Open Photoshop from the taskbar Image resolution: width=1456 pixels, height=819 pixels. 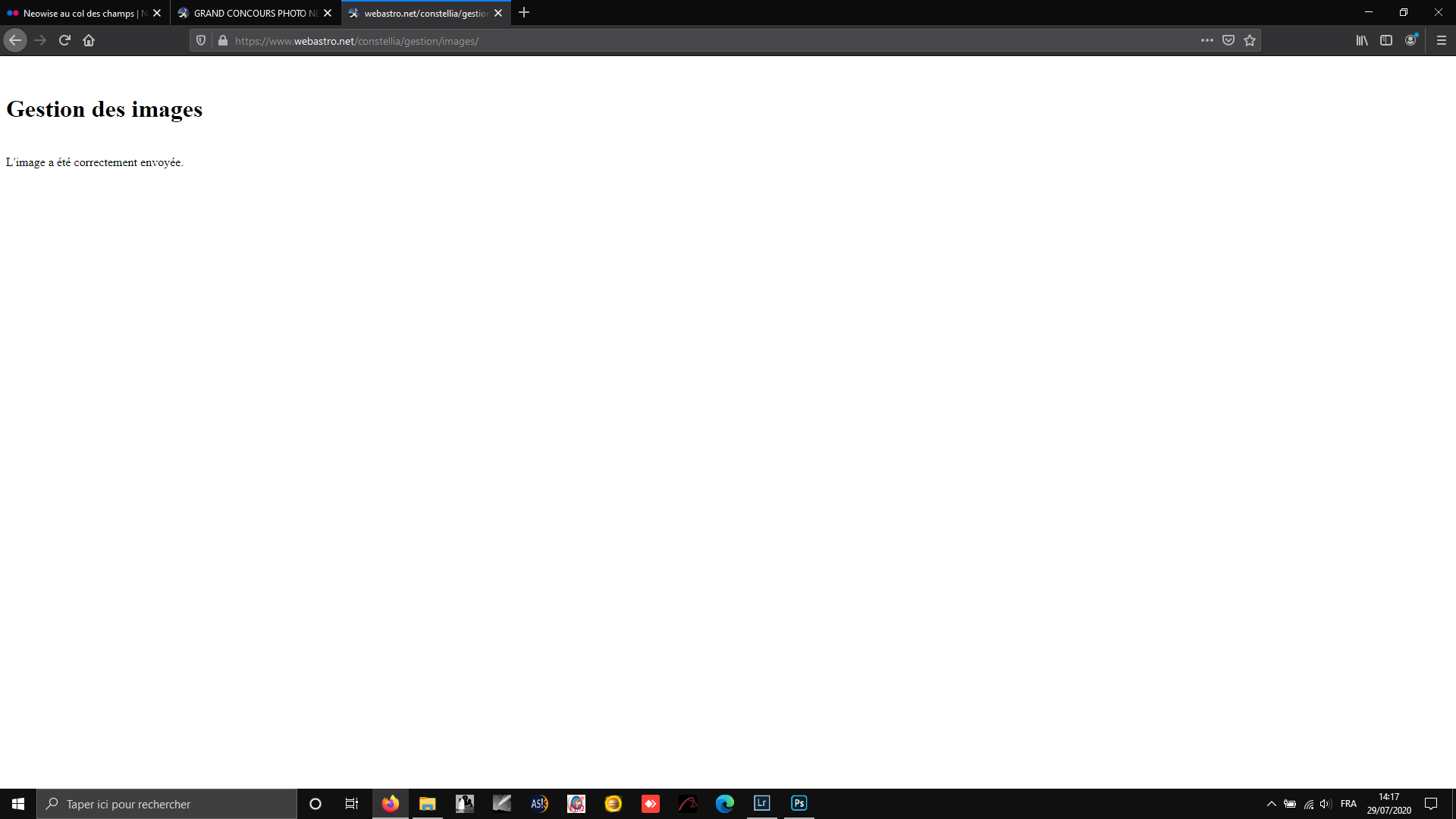click(x=799, y=804)
